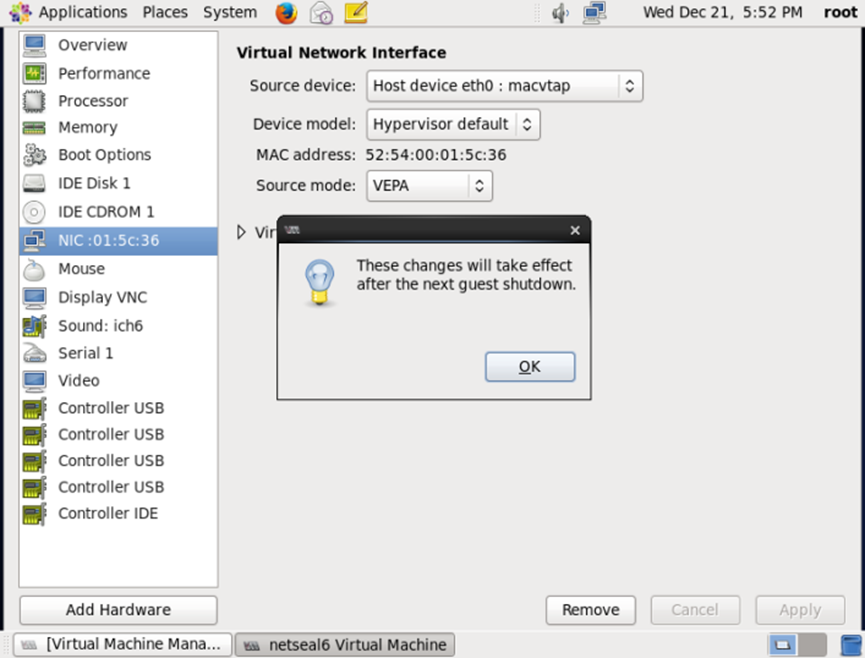Open the volume speaker icon

click(x=560, y=13)
